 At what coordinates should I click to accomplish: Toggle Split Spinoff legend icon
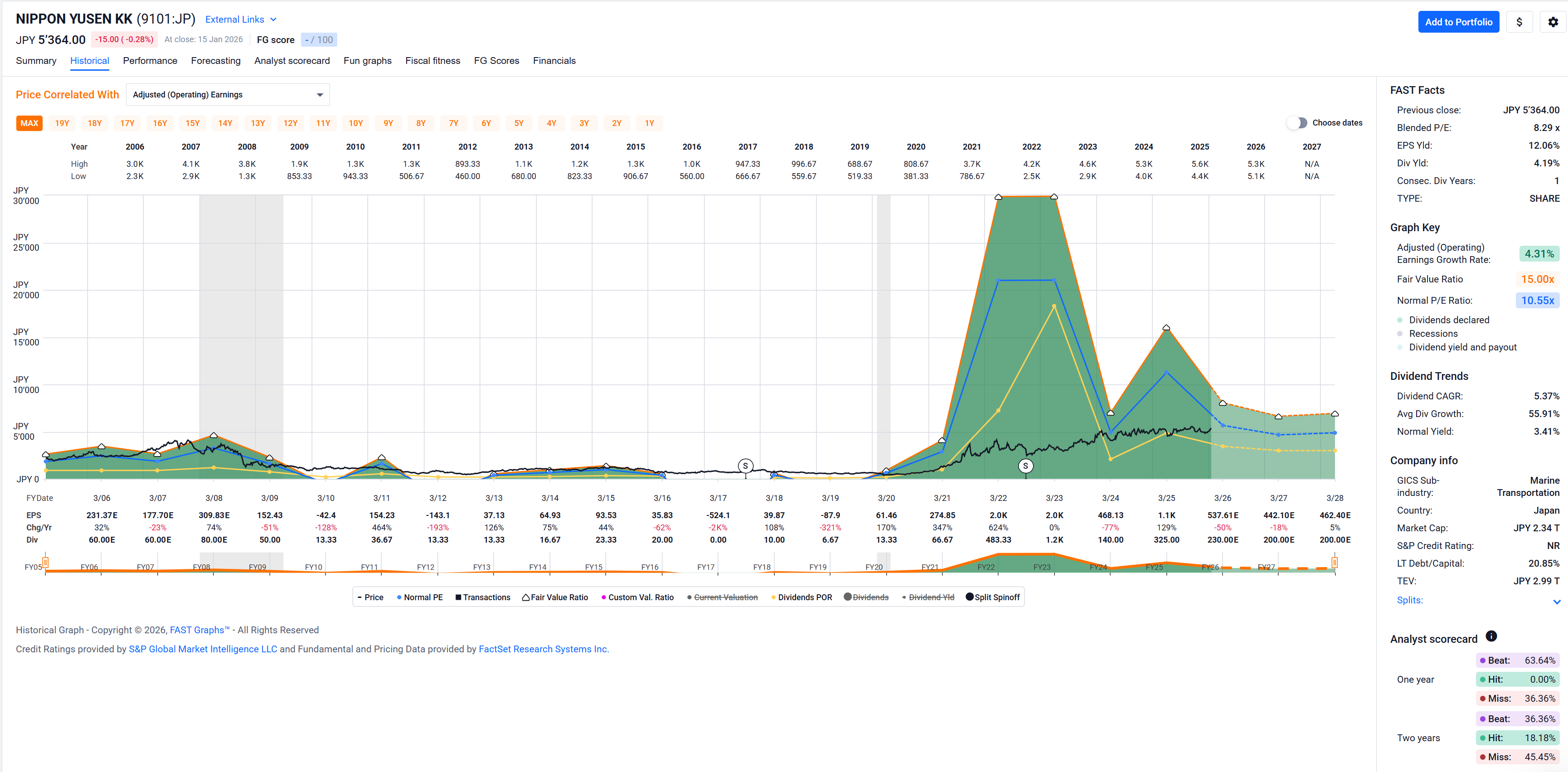coord(970,597)
